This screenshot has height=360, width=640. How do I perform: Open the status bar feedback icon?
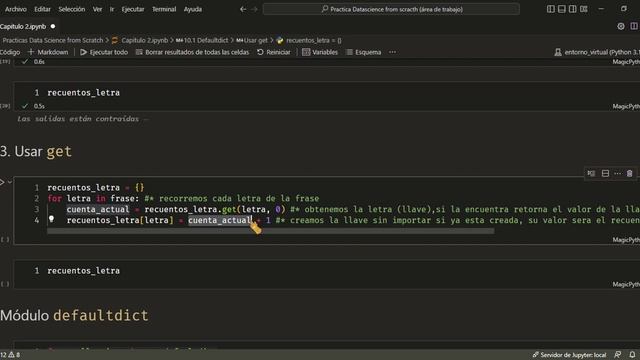tap(618, 355)
